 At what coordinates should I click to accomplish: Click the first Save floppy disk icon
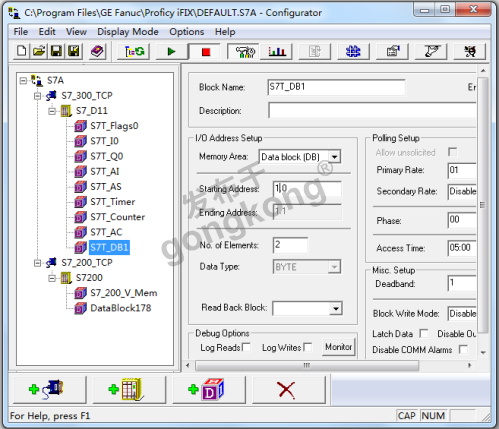tap(56, 51)
